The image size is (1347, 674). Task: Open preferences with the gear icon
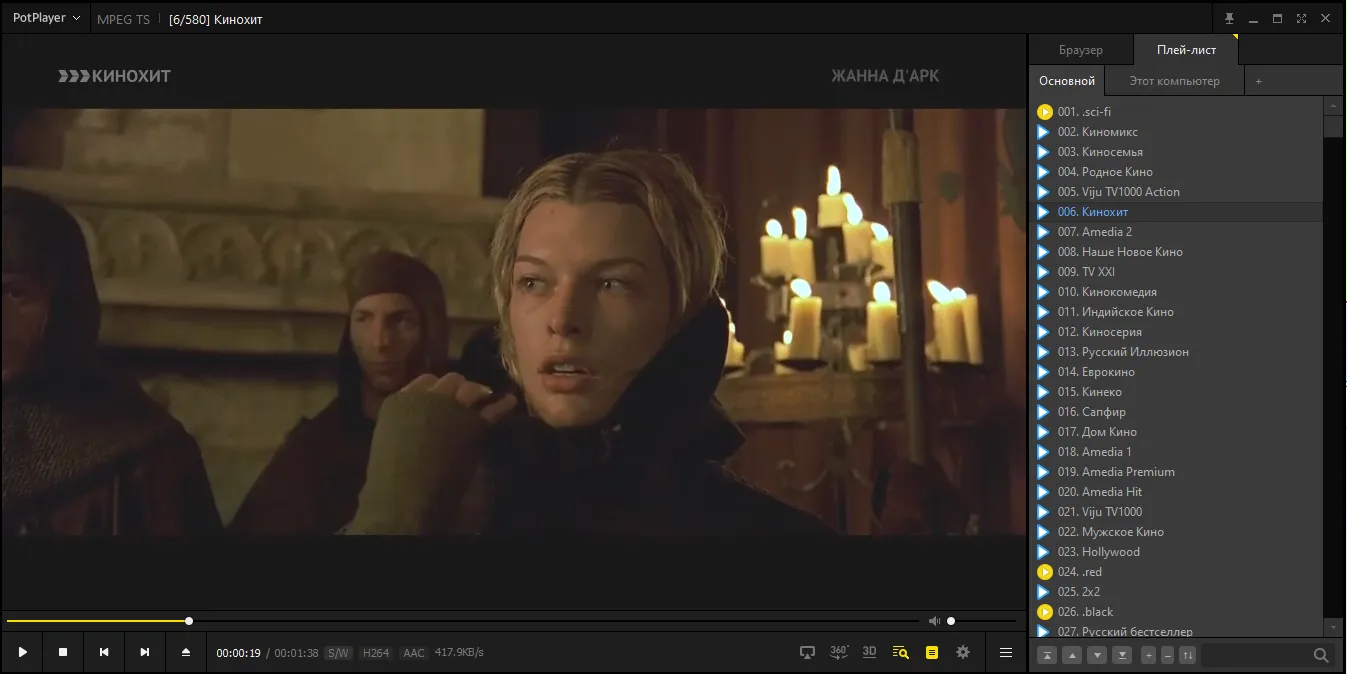tap(963, 652)
